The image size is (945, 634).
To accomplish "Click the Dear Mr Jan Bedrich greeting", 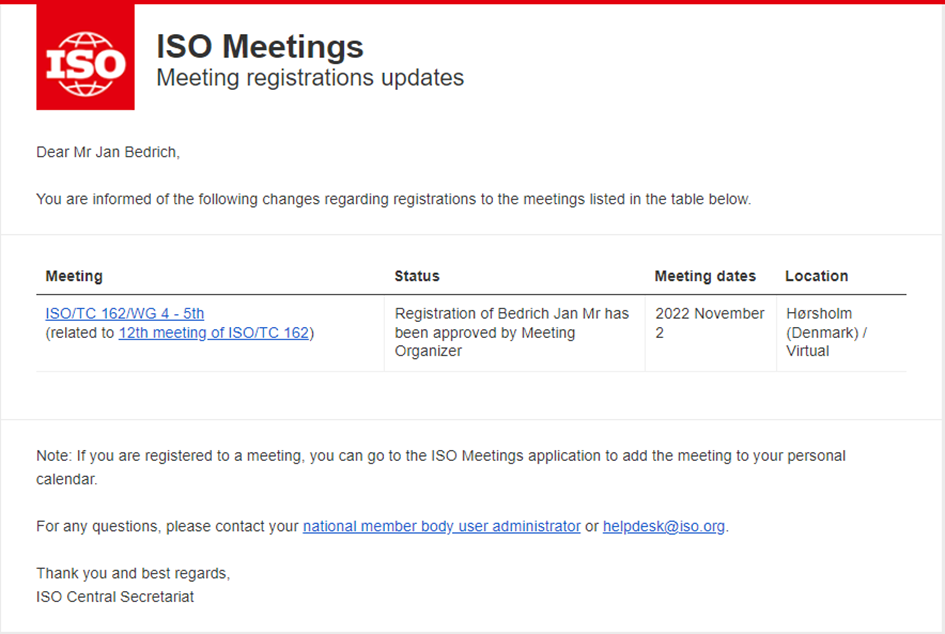I will [108, 152].
